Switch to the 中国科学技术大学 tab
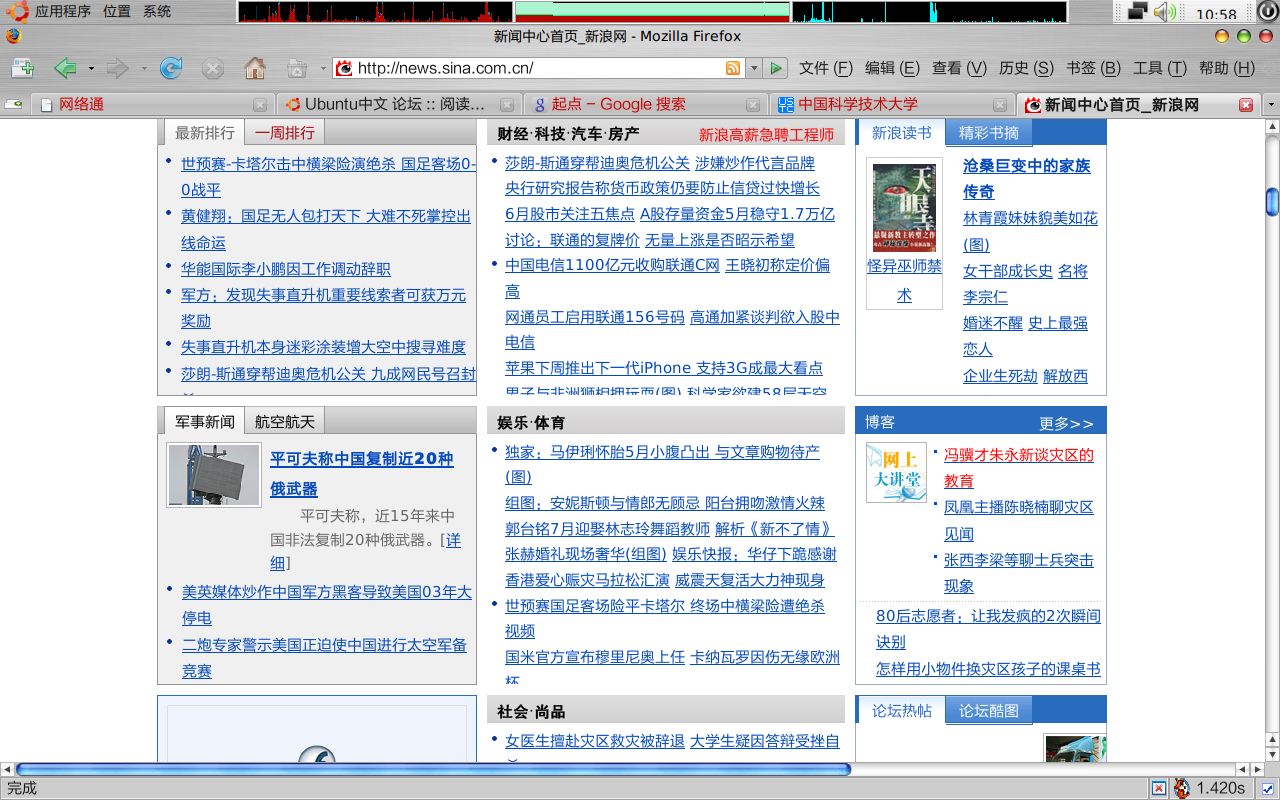 [x=891, y=104]
